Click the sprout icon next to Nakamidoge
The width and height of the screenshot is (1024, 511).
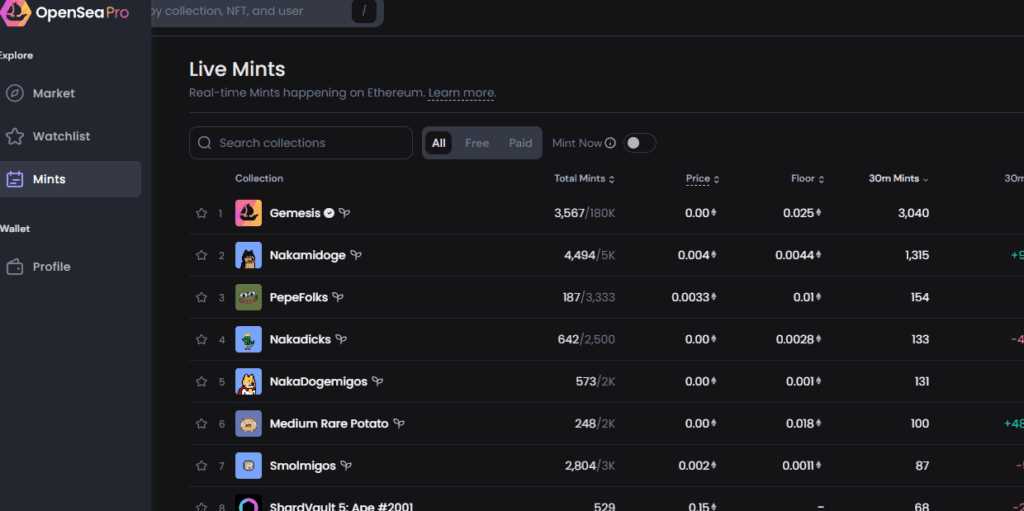[x=356, y=255]
